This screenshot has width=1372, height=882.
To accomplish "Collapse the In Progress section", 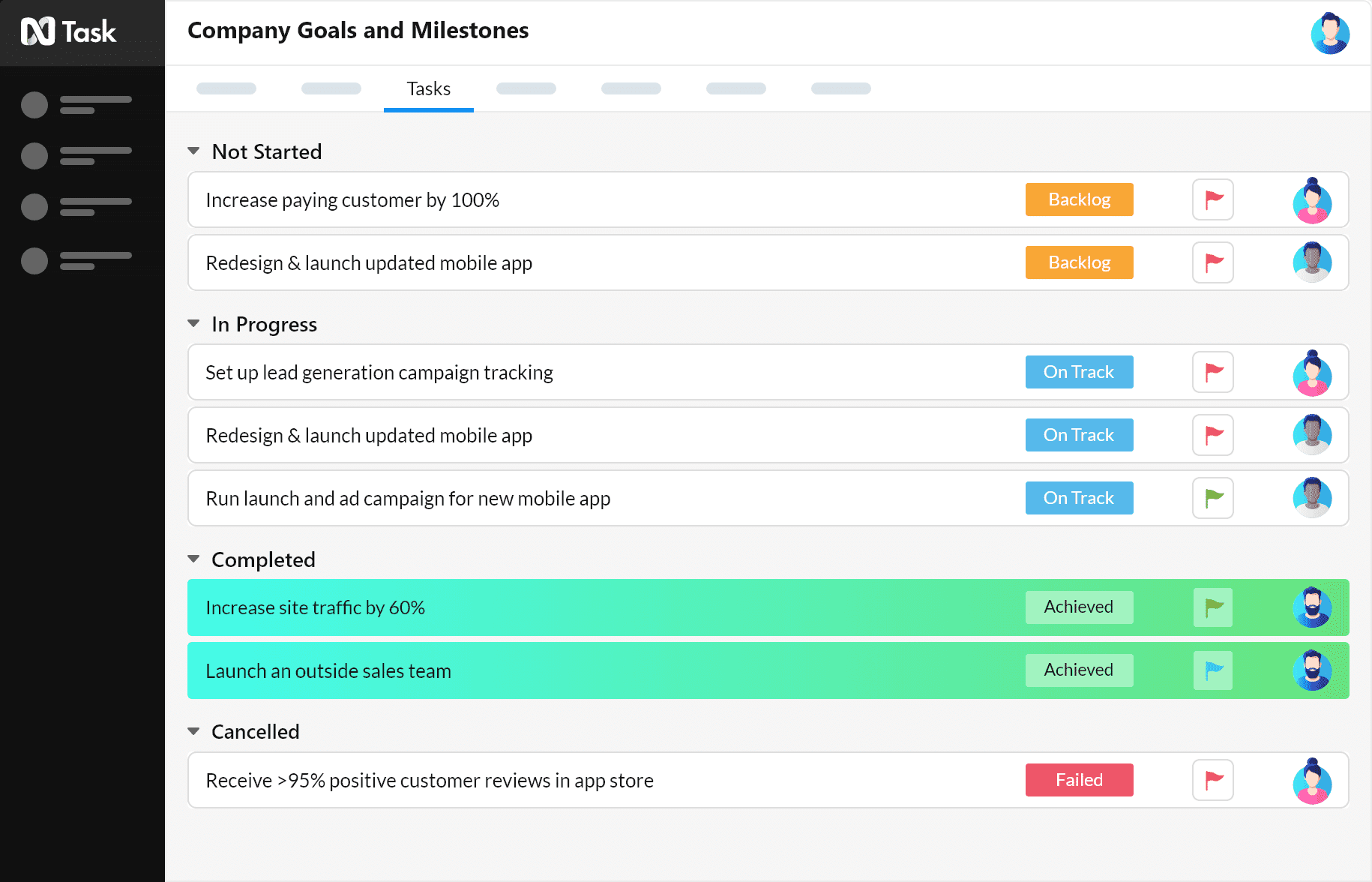I will pos(194,323).
